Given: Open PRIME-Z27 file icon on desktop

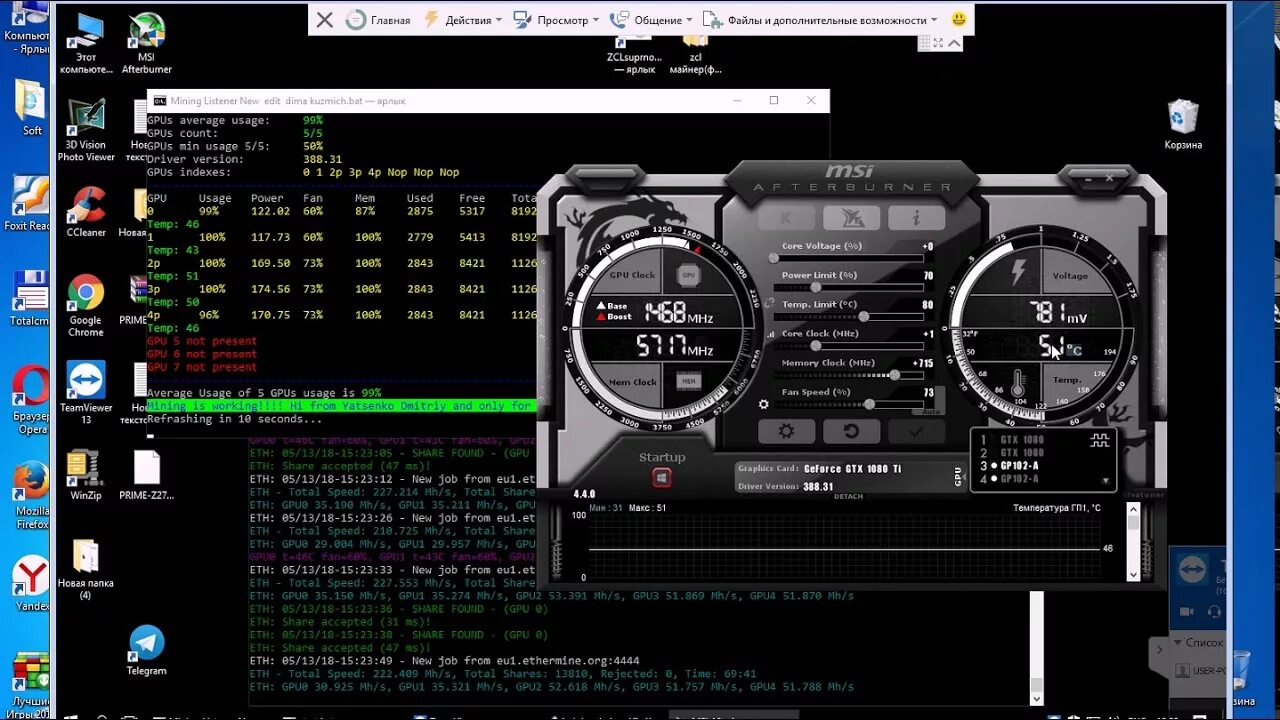Looking at the screenshot, I should 147,475.
